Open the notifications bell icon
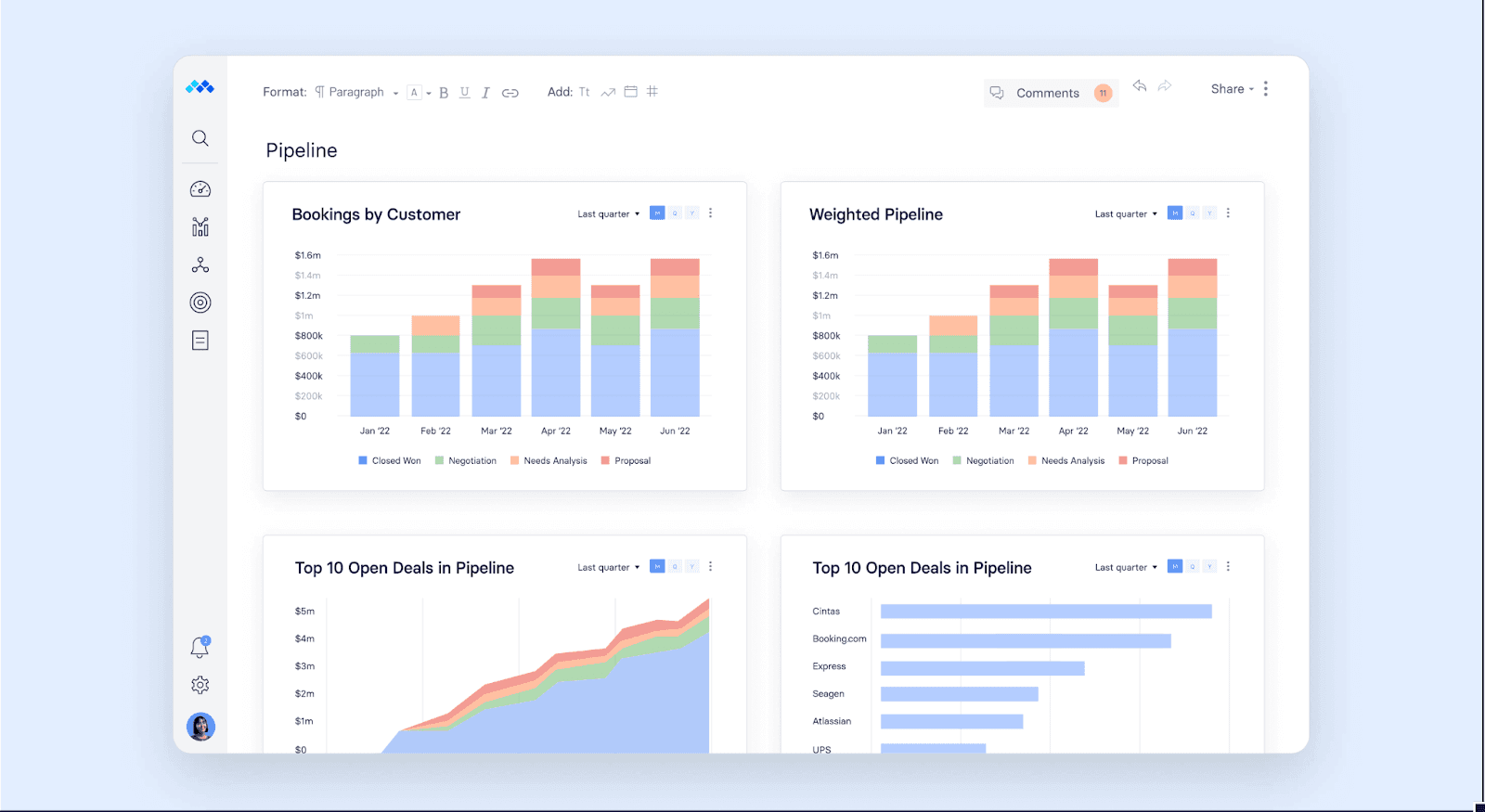Viewport: 1485px width, 812px height. (x=200, y=648)
